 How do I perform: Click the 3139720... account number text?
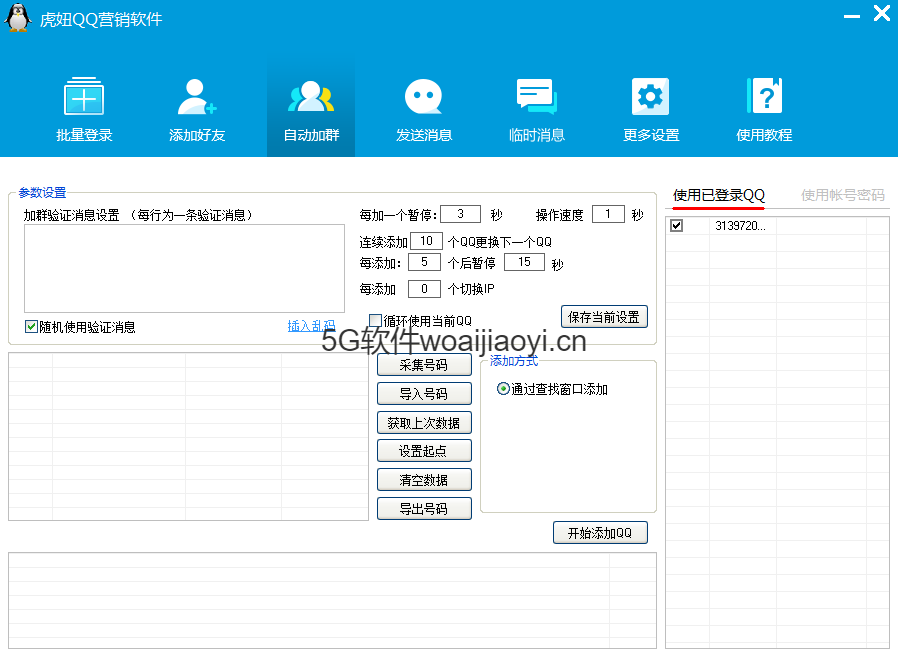740,226
